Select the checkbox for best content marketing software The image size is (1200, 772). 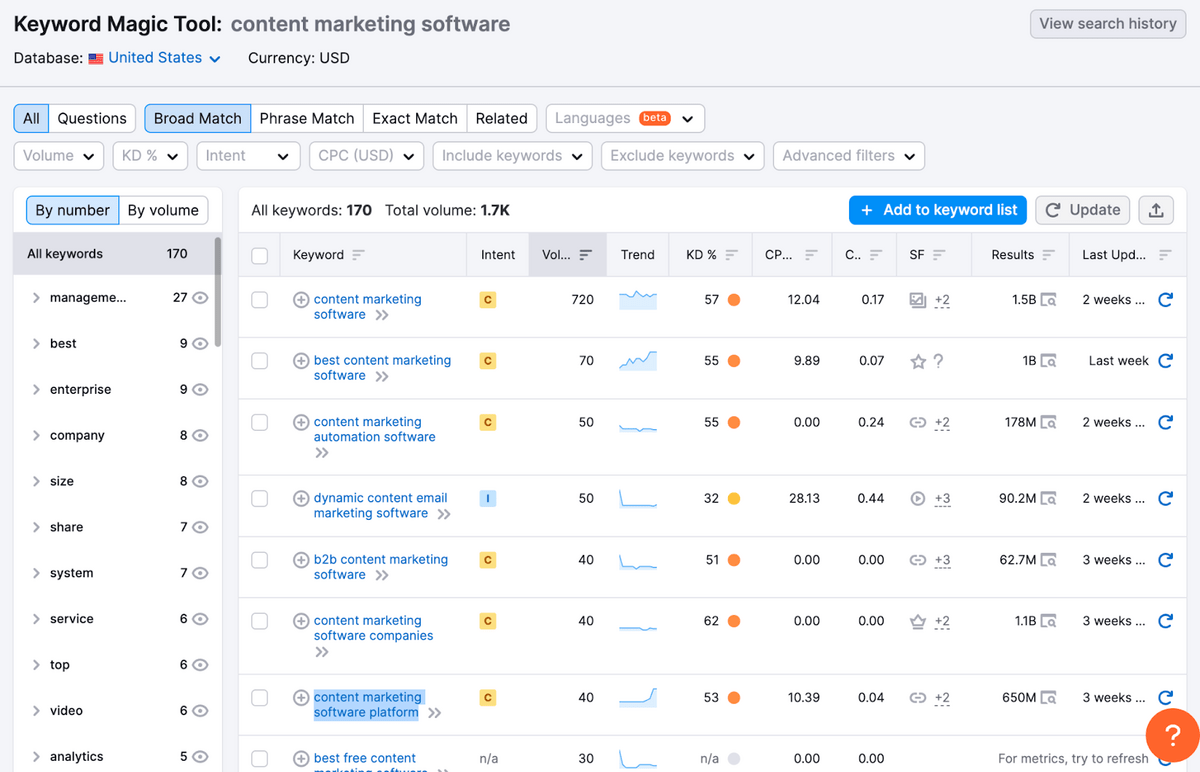[259, 360]
